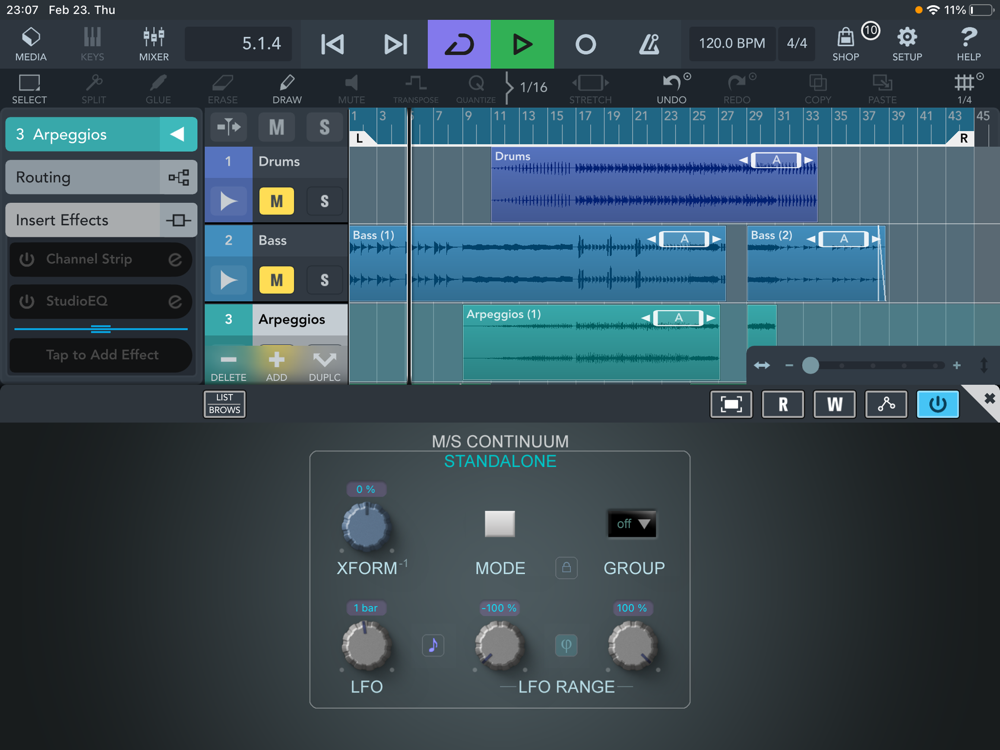Open HELP
The image size is (1000, 750).
[x=968, y=44]
